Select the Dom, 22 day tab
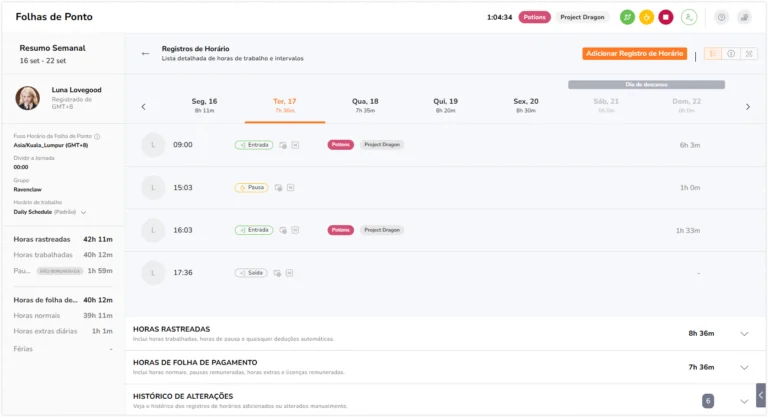The width and height of the screenshot is (768, 417). click(x=686, y=105)
